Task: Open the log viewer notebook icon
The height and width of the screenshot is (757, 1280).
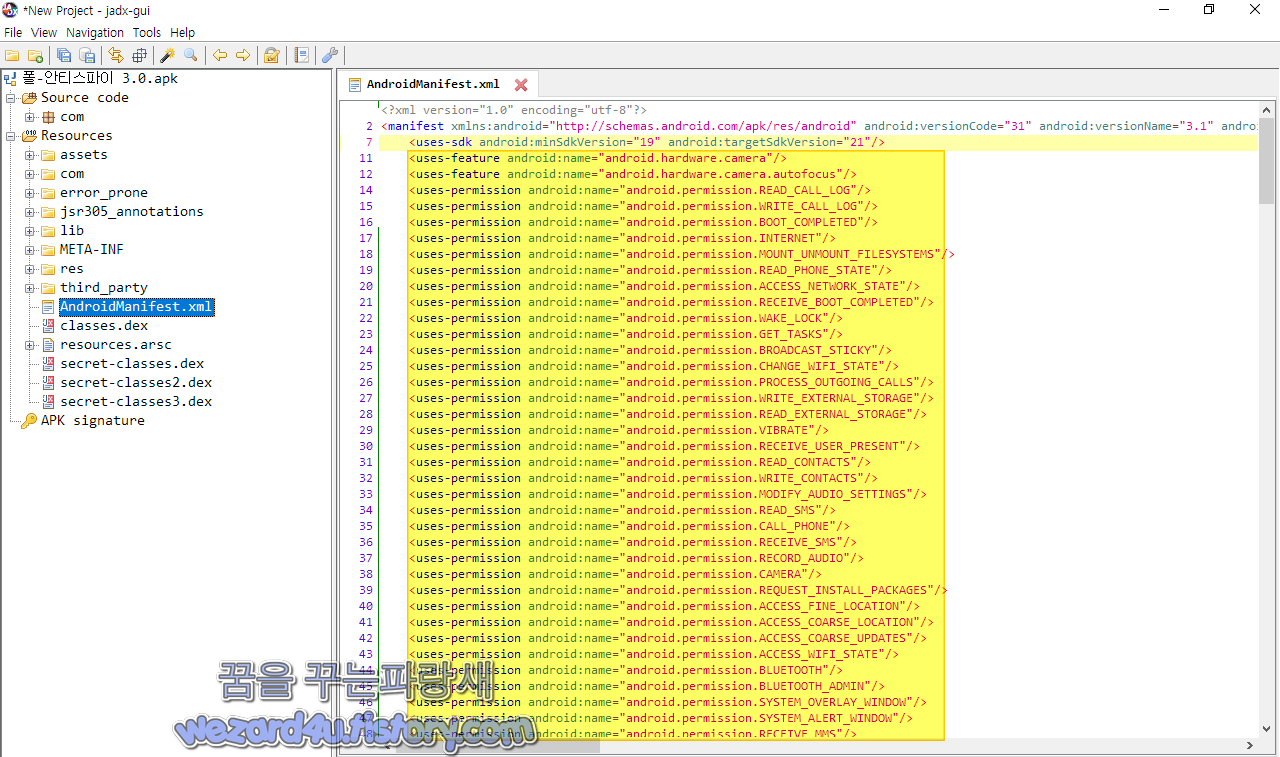Action: (x=301, y=55)
